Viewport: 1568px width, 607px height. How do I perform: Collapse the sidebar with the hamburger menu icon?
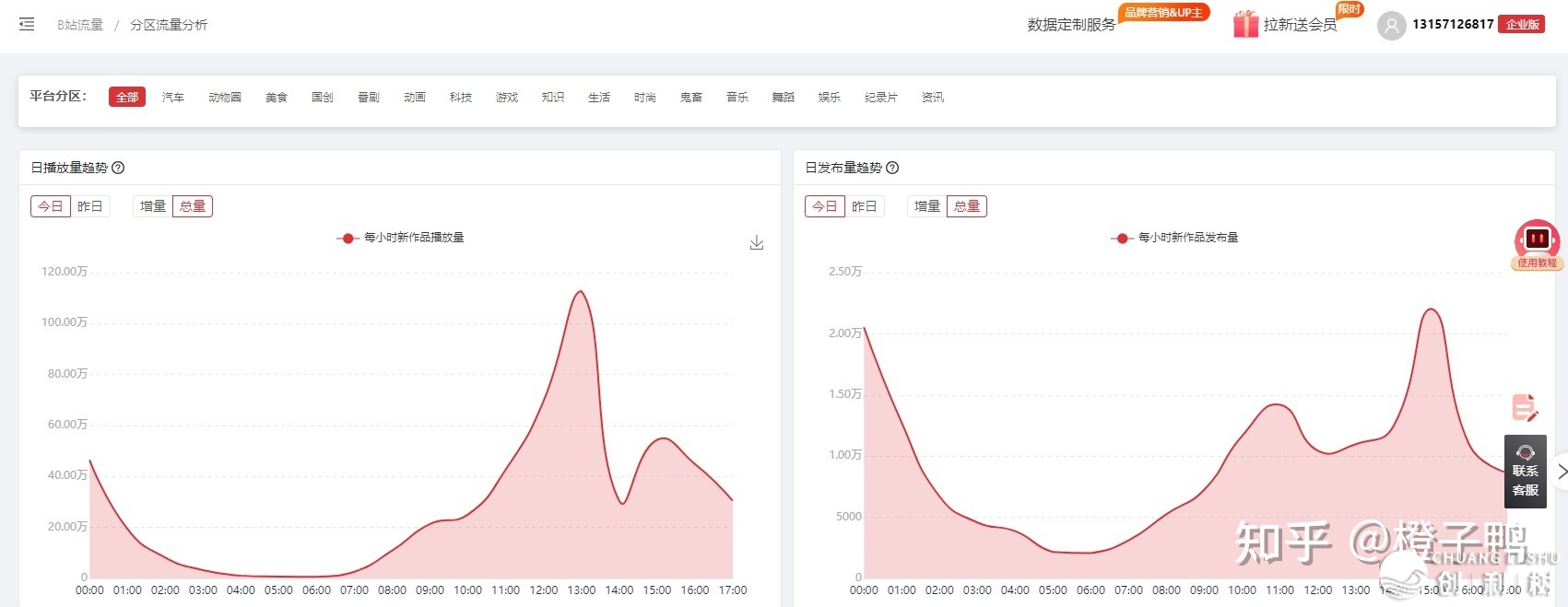click(27, 25)
